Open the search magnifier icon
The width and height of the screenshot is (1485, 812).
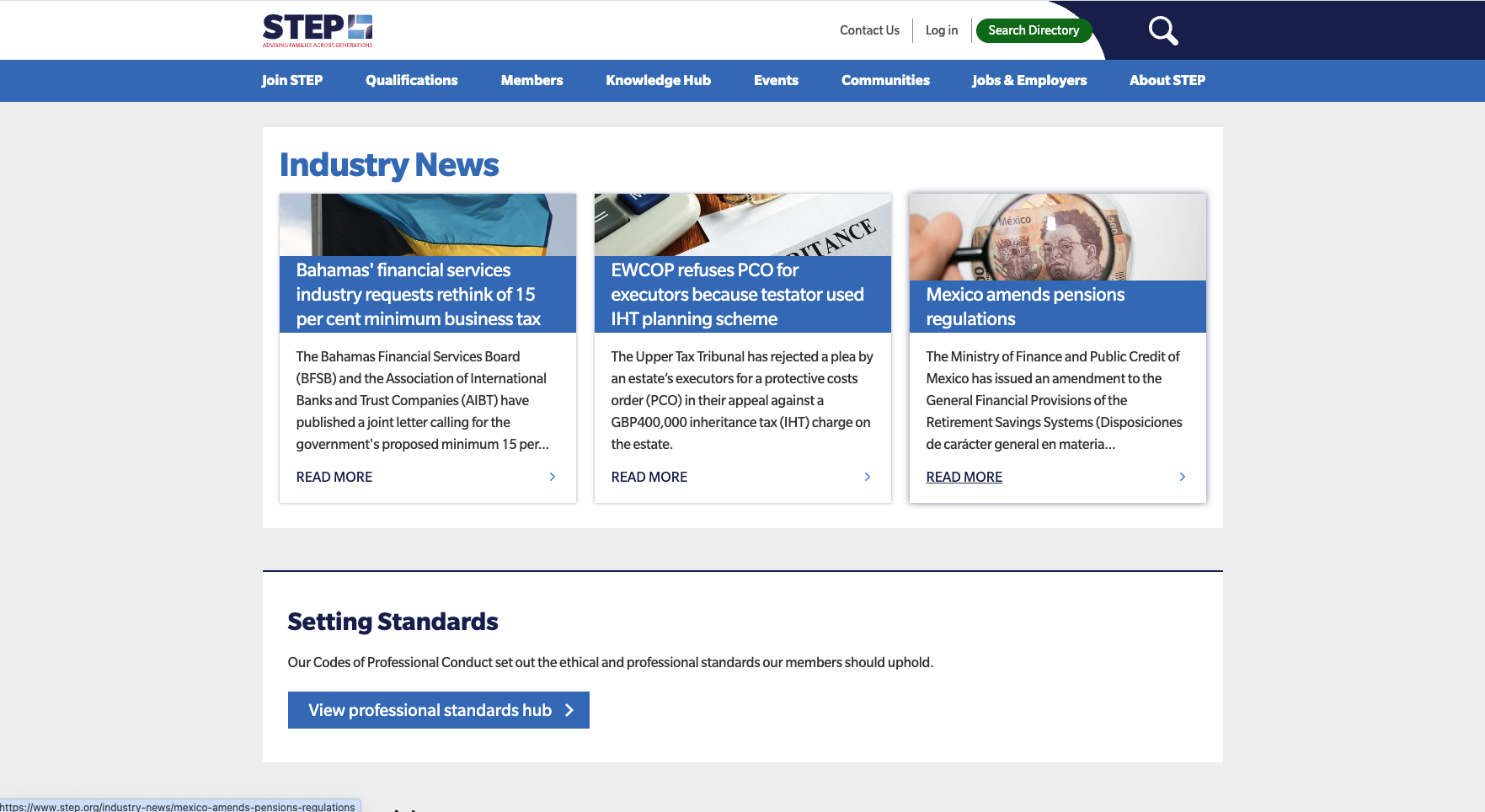point(1162,31)
